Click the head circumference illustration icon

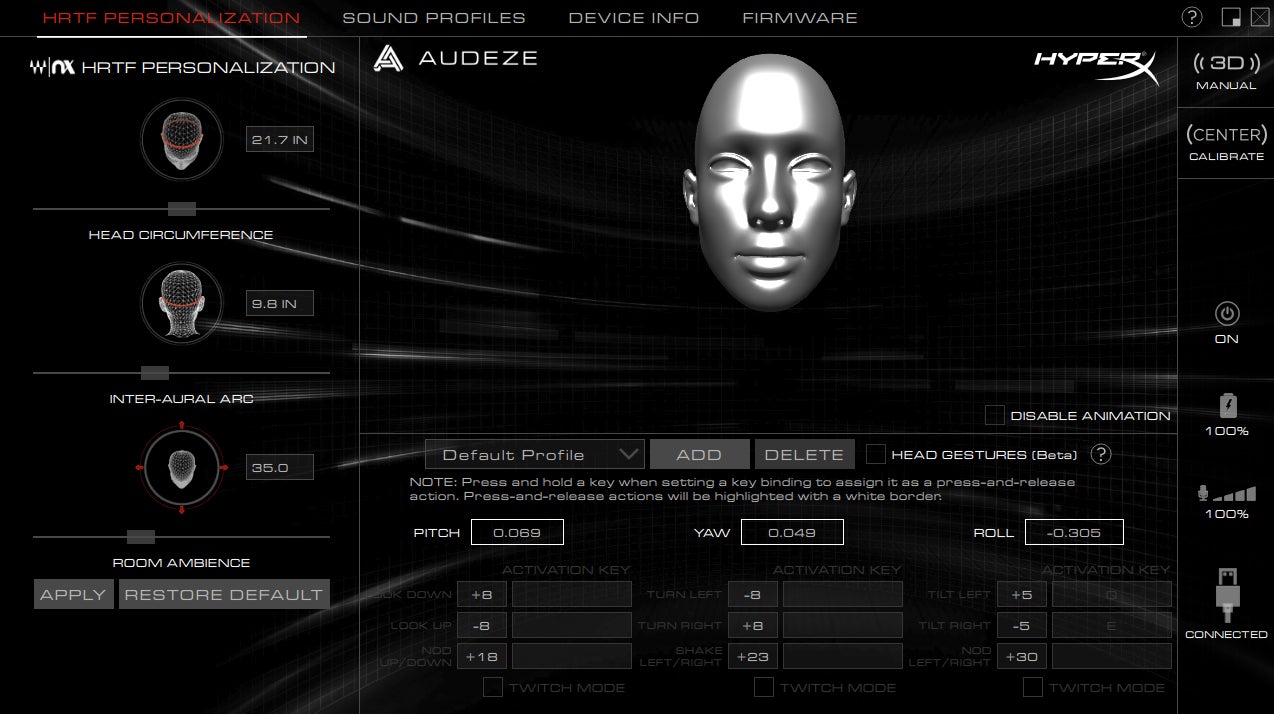point(181,138)
